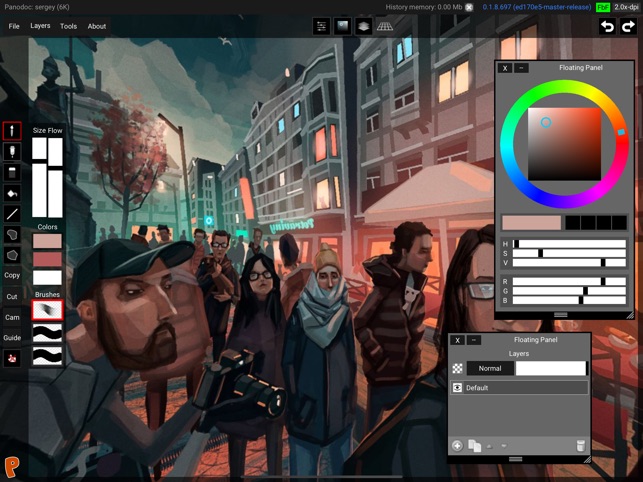Select the Default layer row
This screenshot has height=482, width=643.
tap(519, 388)
